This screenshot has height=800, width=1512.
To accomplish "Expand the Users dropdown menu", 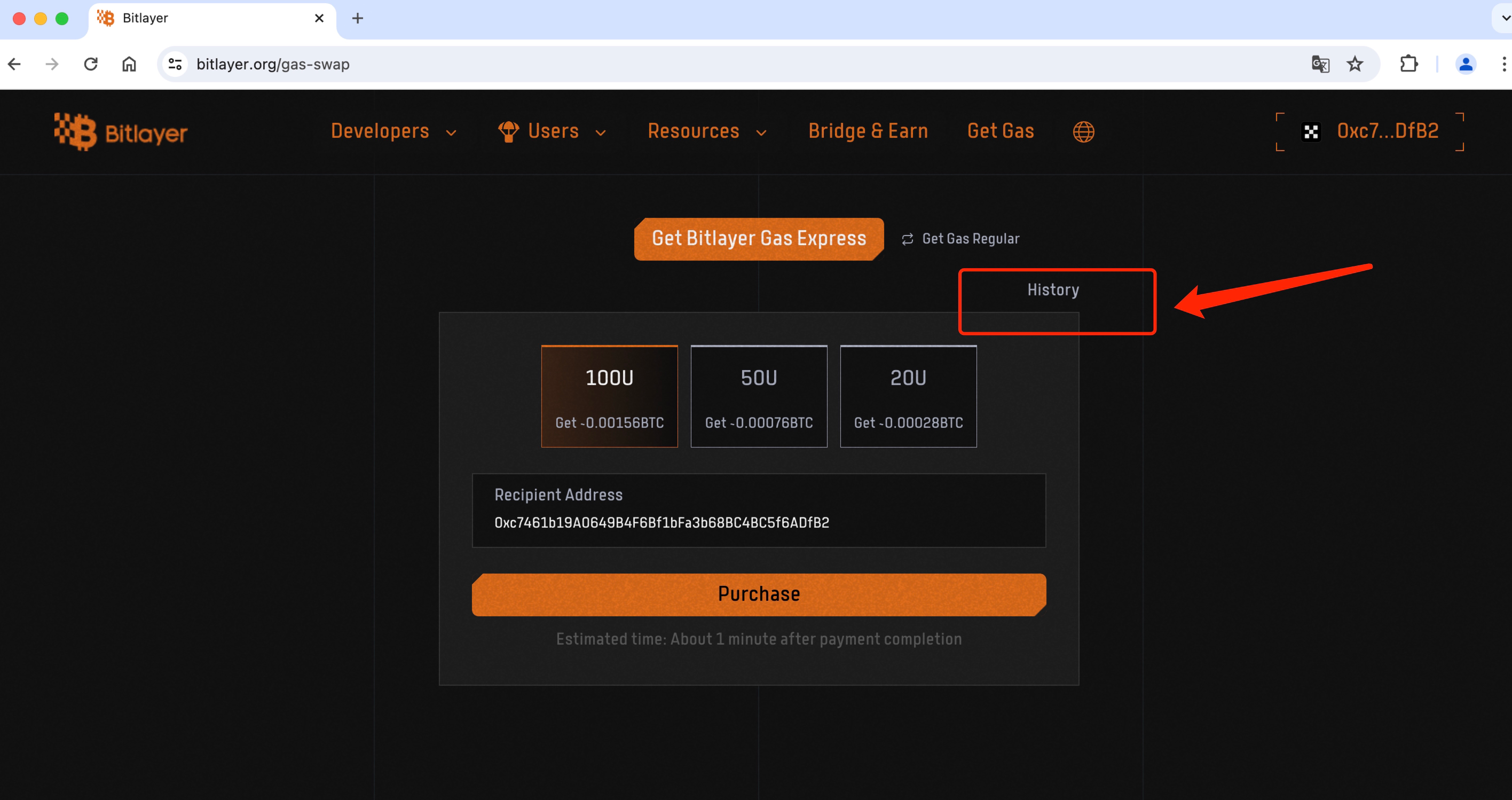I will 553,131.
